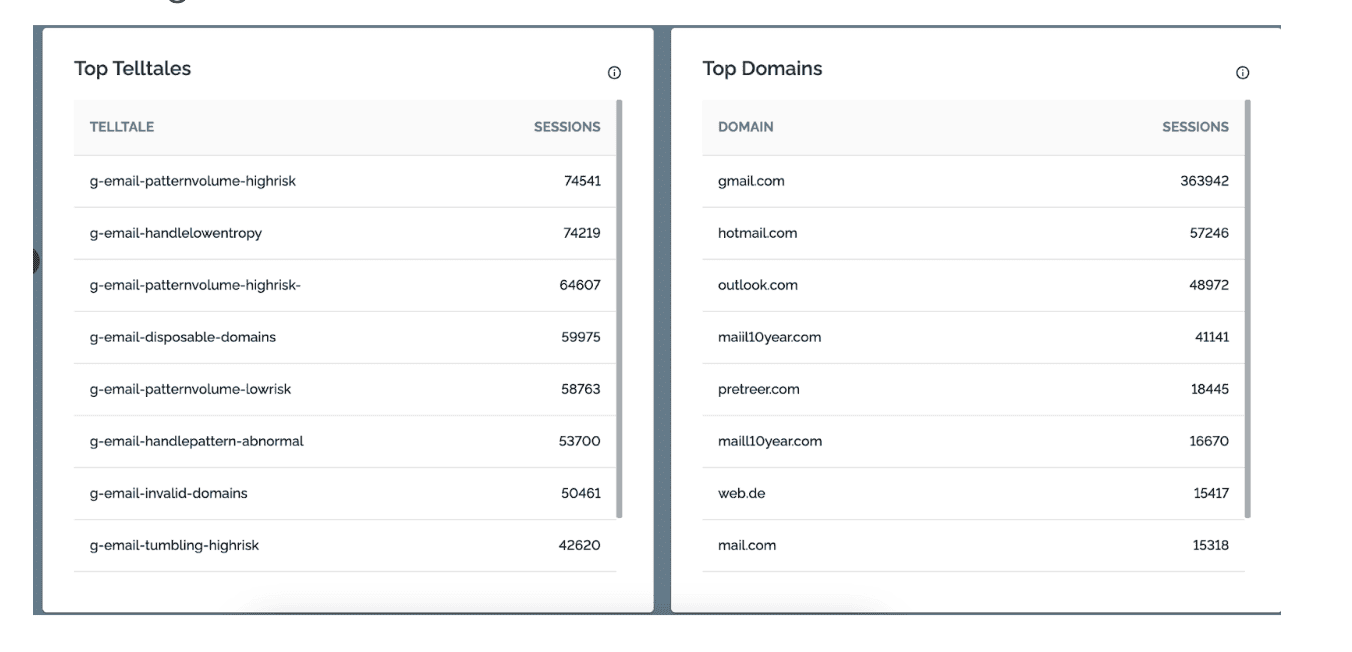Click the gmail.com domain row
The height and width of the screenshot is (652, 1352).
973,181
